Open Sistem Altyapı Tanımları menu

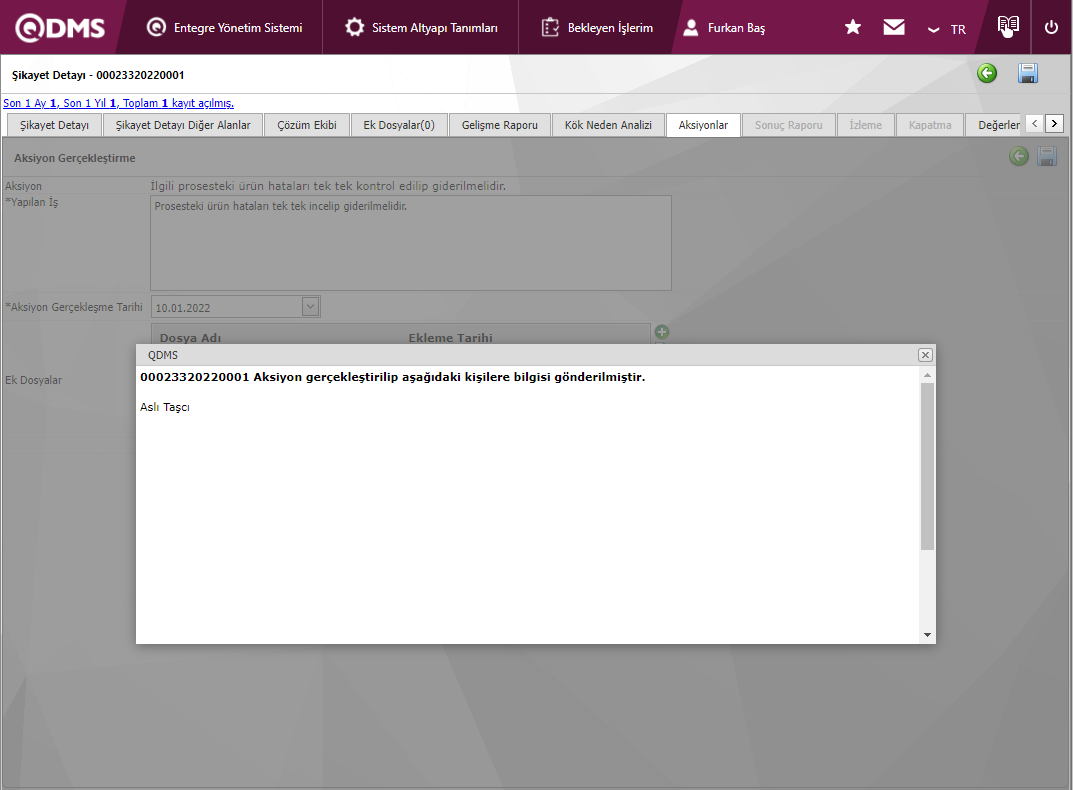[x=421, y=27]
